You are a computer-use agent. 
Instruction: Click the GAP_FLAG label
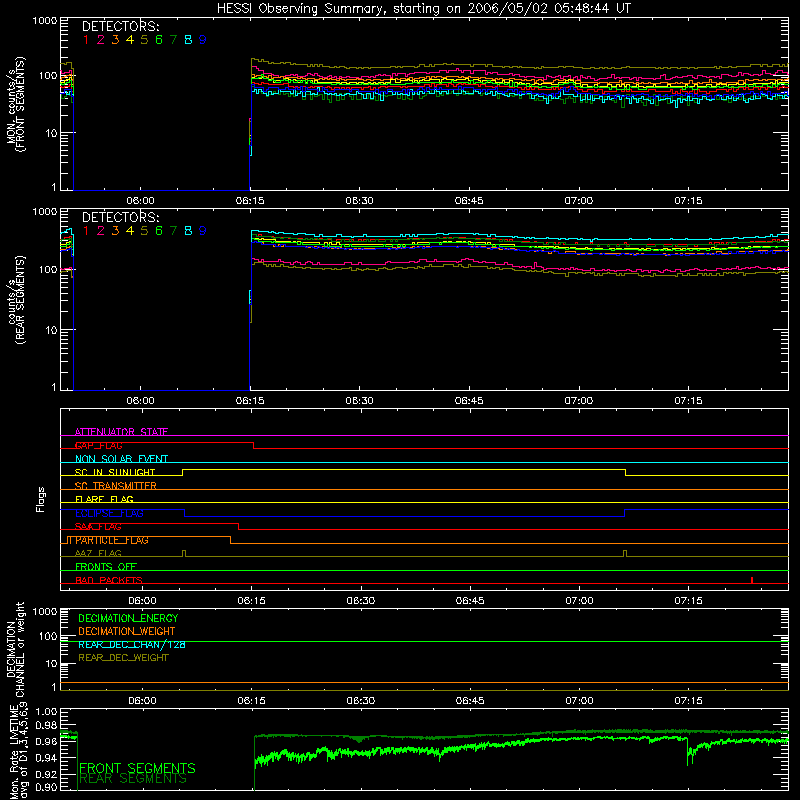coord(98,445)
